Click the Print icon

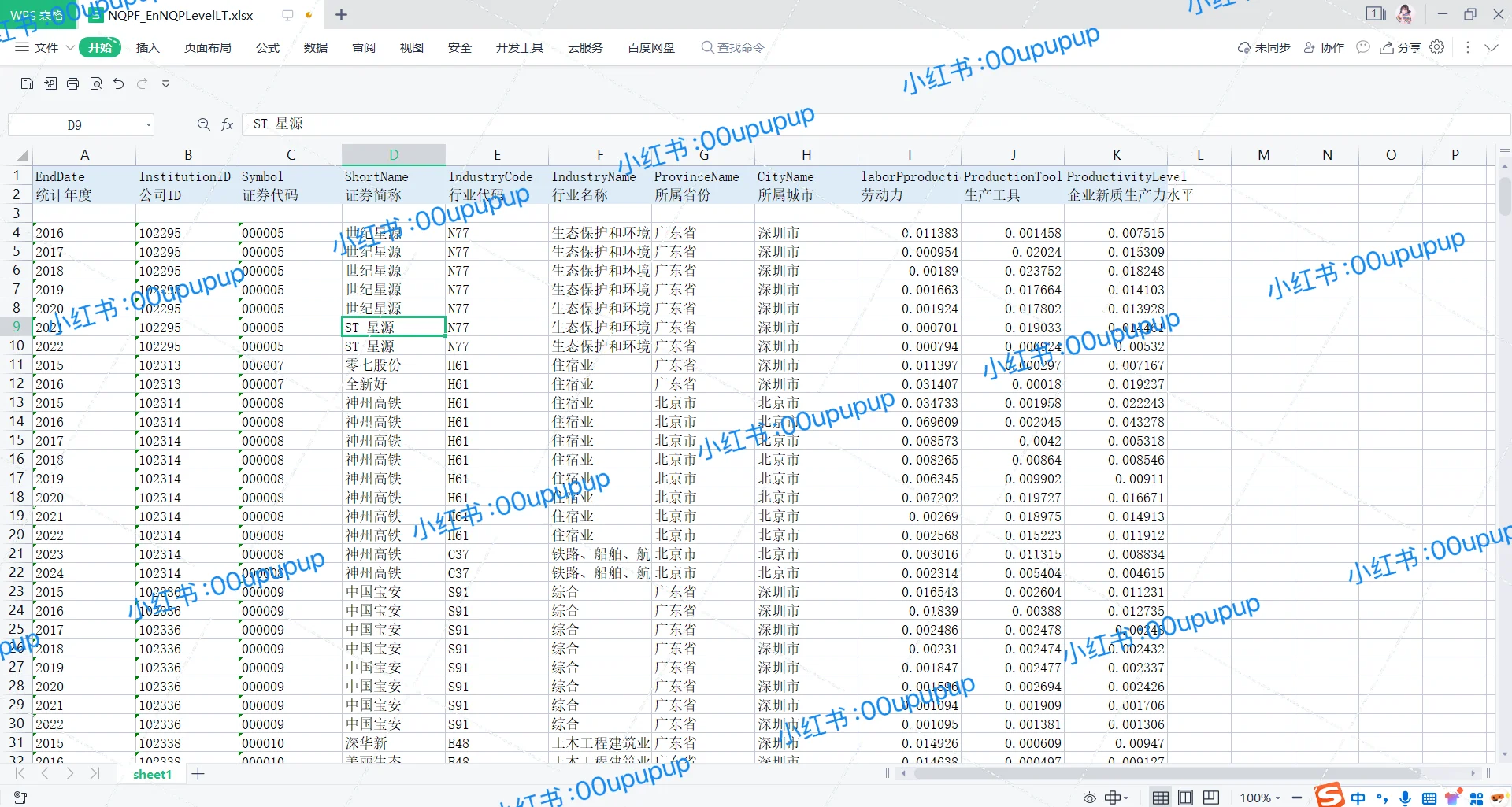tap(73, 83)
